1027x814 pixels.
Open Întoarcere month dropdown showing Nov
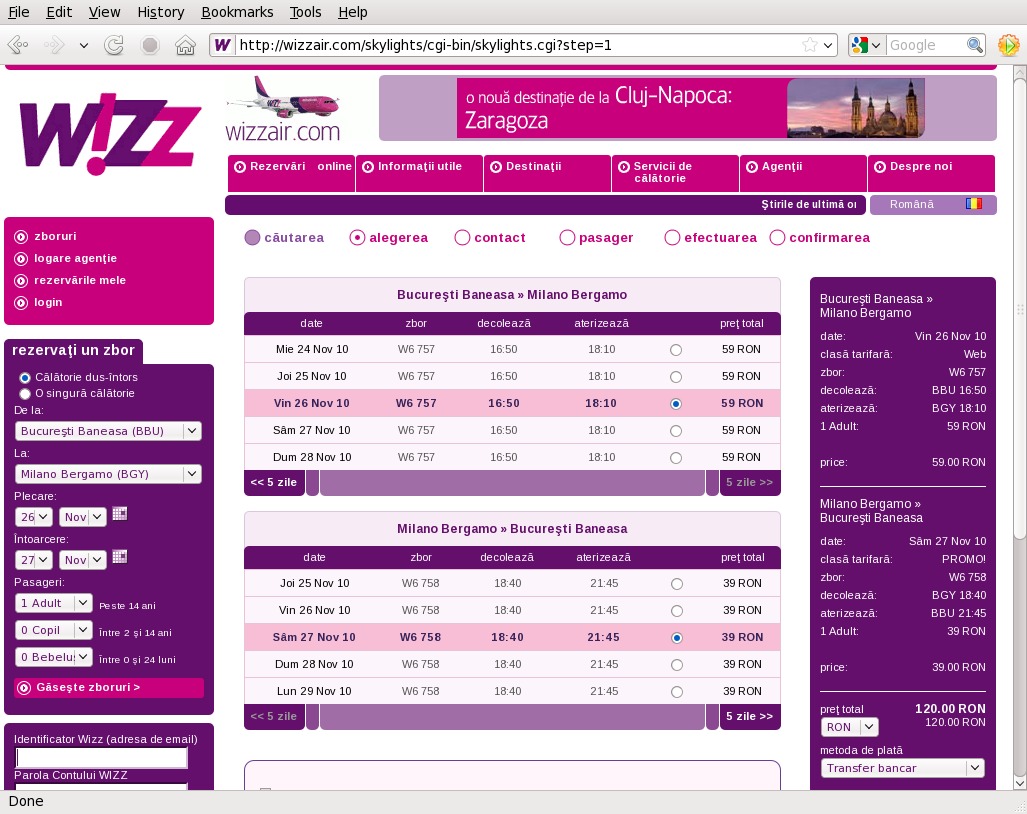point(83,561)
